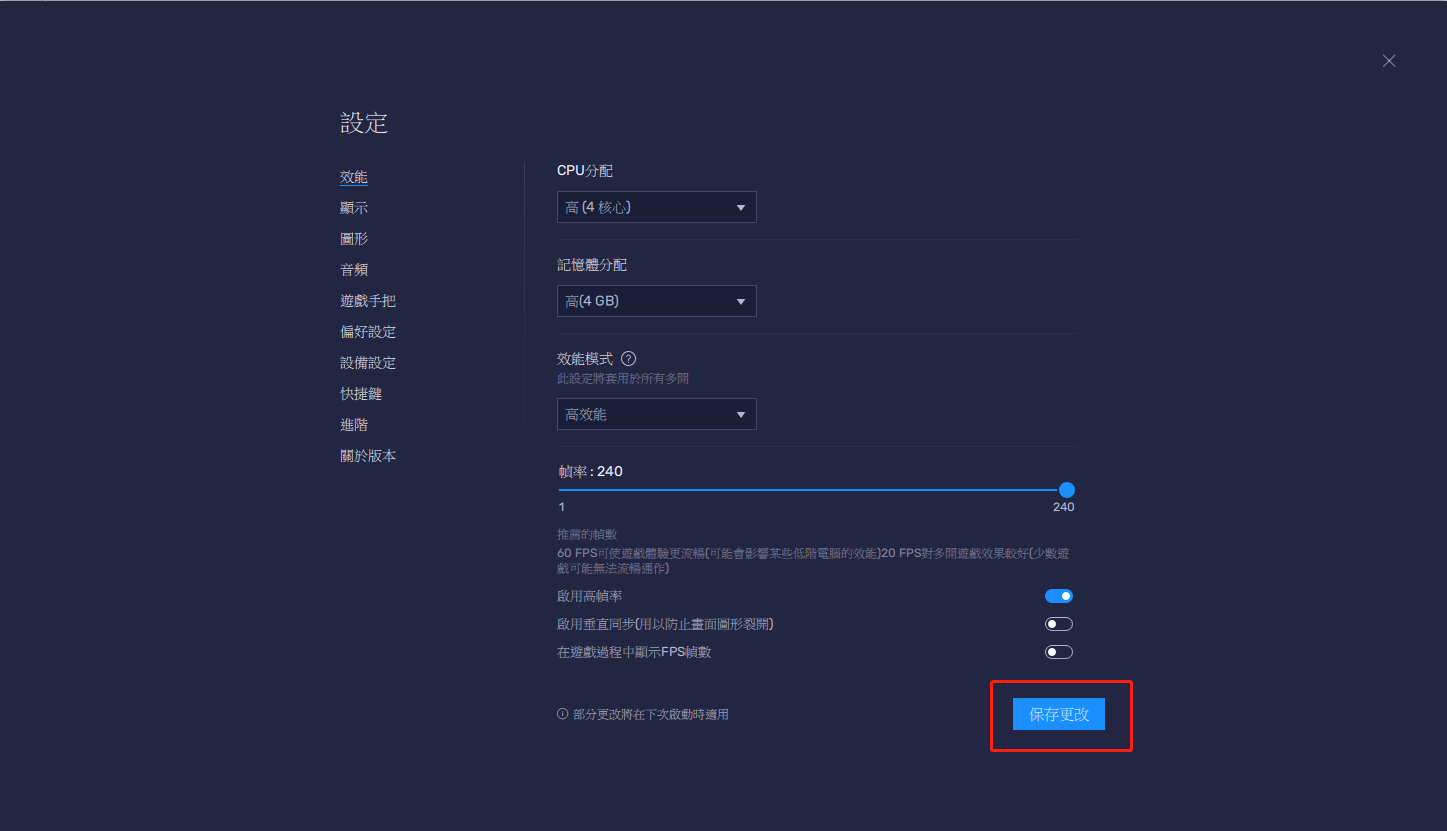This screenshot has height=831, width=1447.
Task: Click the help icon beside 效能模式
Action: (628, 358)
